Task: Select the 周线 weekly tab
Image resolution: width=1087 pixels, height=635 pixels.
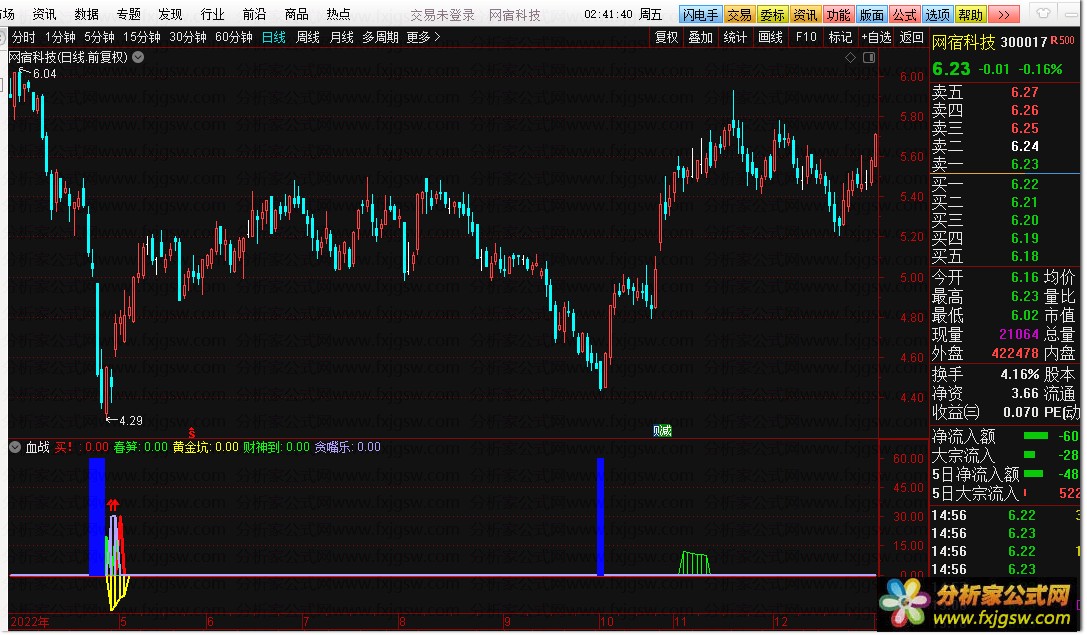Action: 307,37
